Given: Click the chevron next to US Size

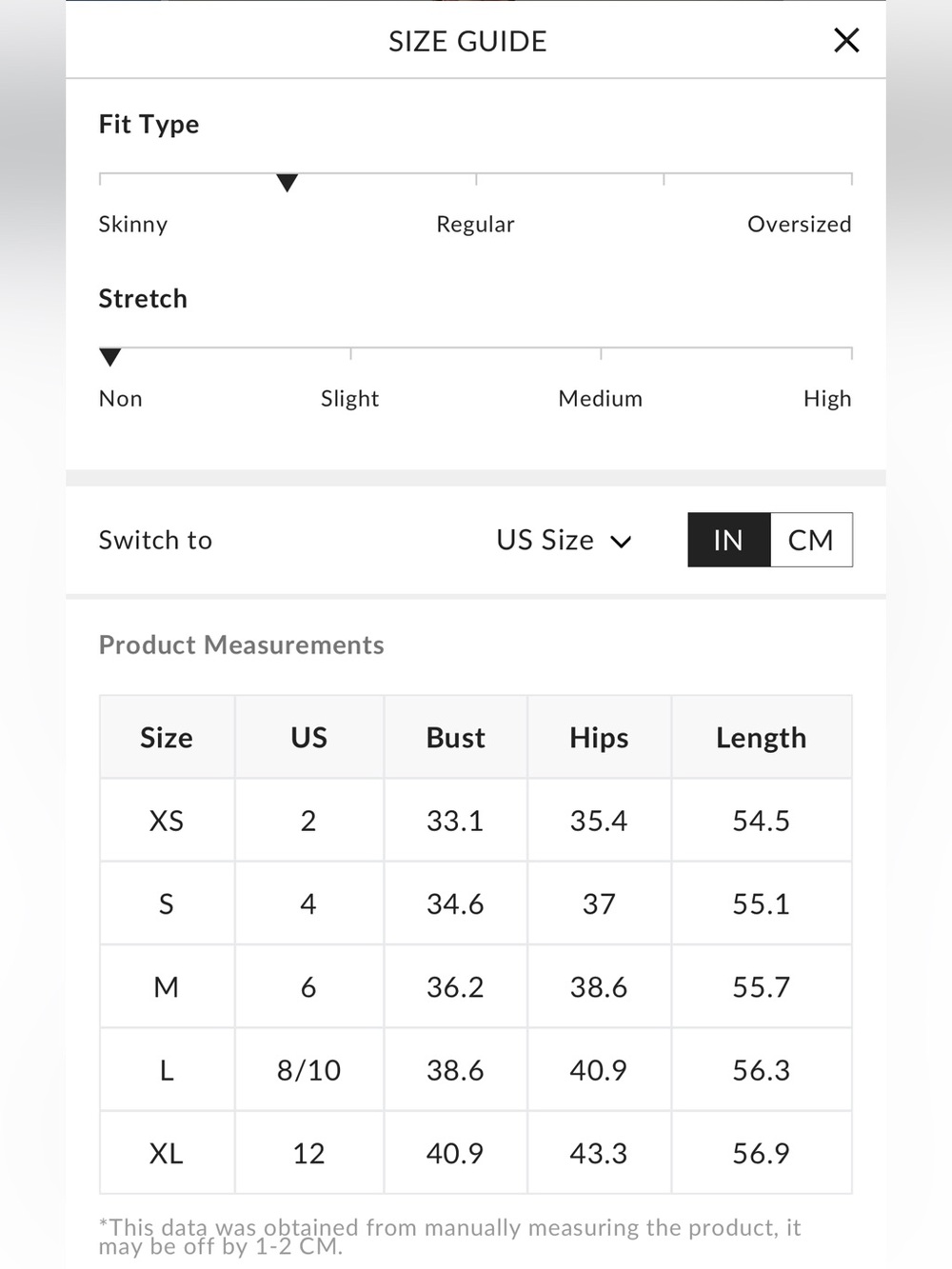Looking at the screenshot, I should click(621, 542).
